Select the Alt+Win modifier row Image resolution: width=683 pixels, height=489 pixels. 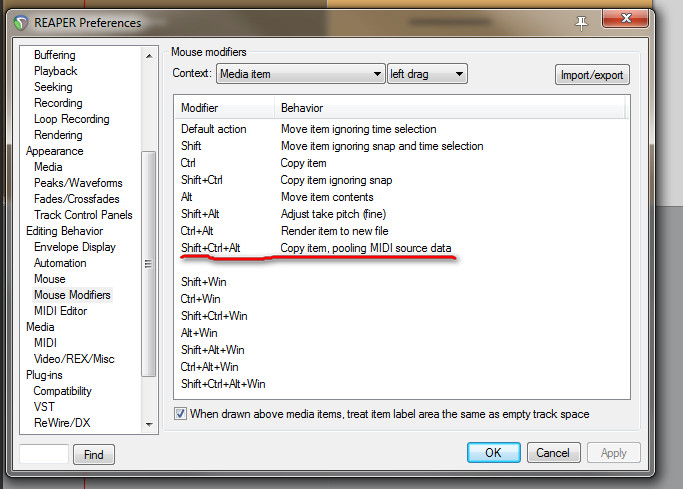[x=401, y=333]
